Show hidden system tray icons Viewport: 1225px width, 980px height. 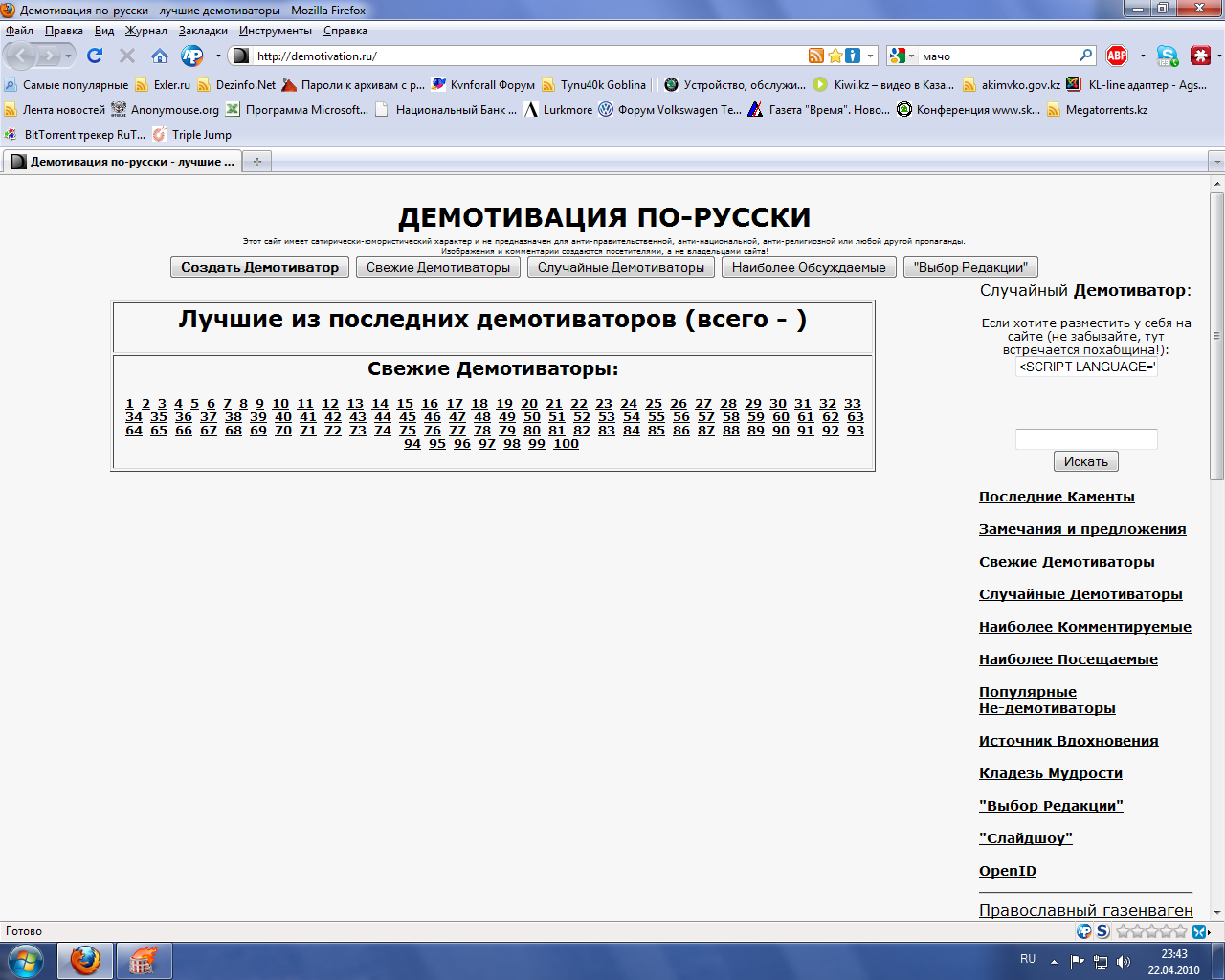click(x=1054, y=961)
